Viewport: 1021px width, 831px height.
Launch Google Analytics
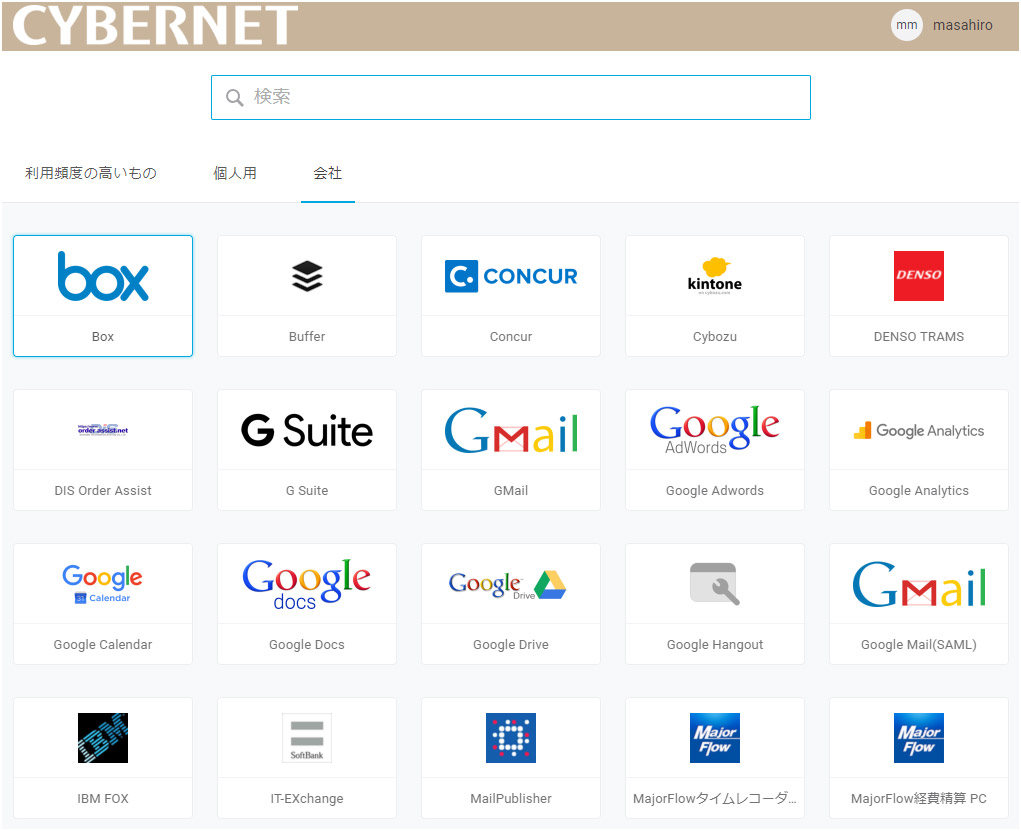[x=919, y=449]
